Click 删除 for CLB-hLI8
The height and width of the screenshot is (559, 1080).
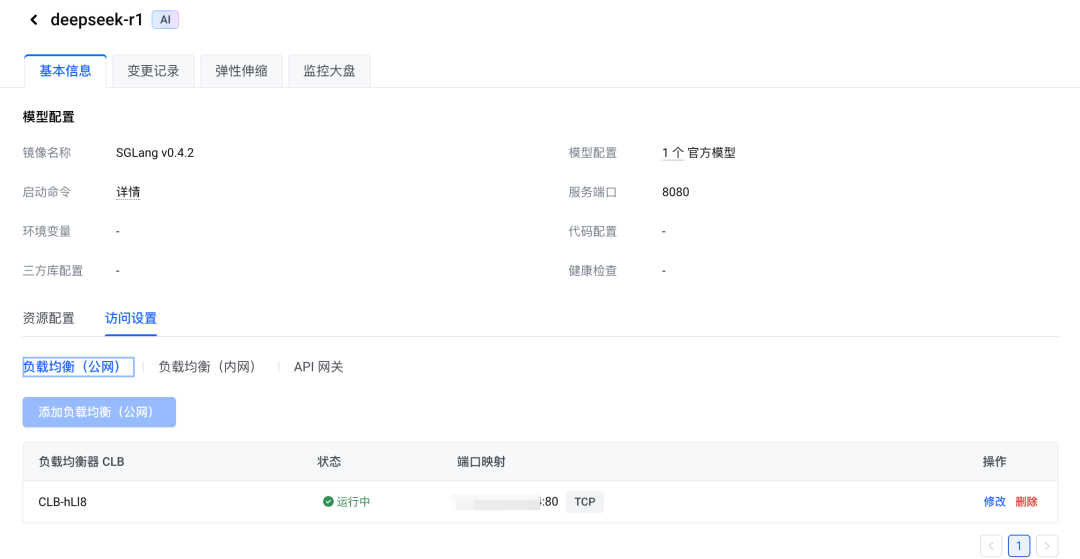tap(1026, 502)
